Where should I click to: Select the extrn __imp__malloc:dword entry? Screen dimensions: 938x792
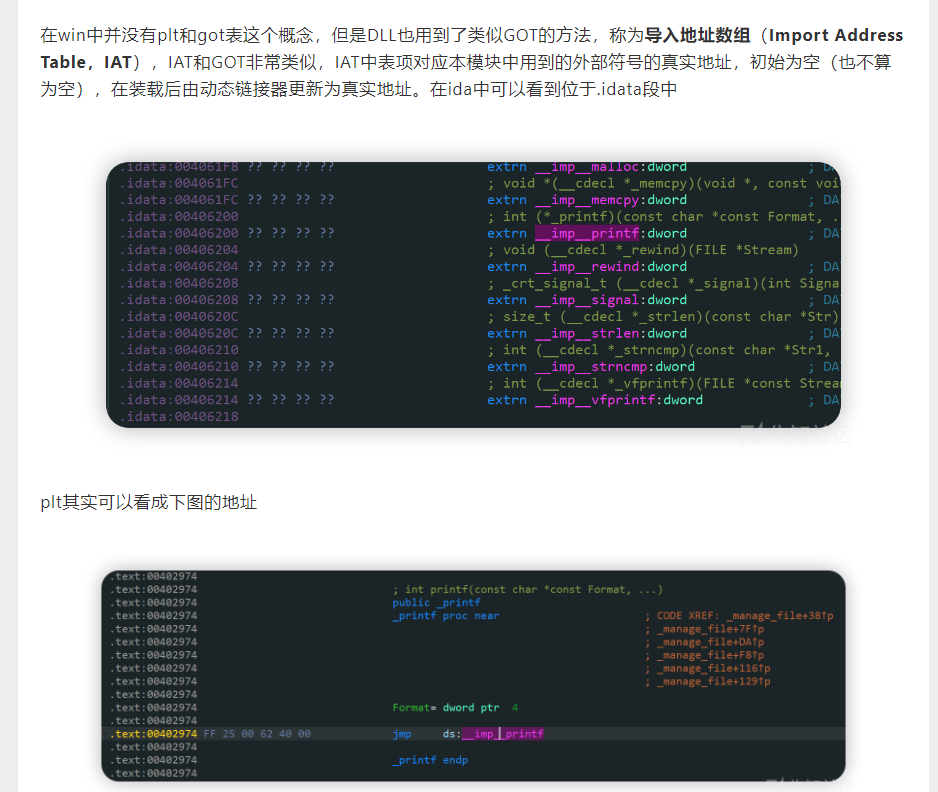click(594, 167)
